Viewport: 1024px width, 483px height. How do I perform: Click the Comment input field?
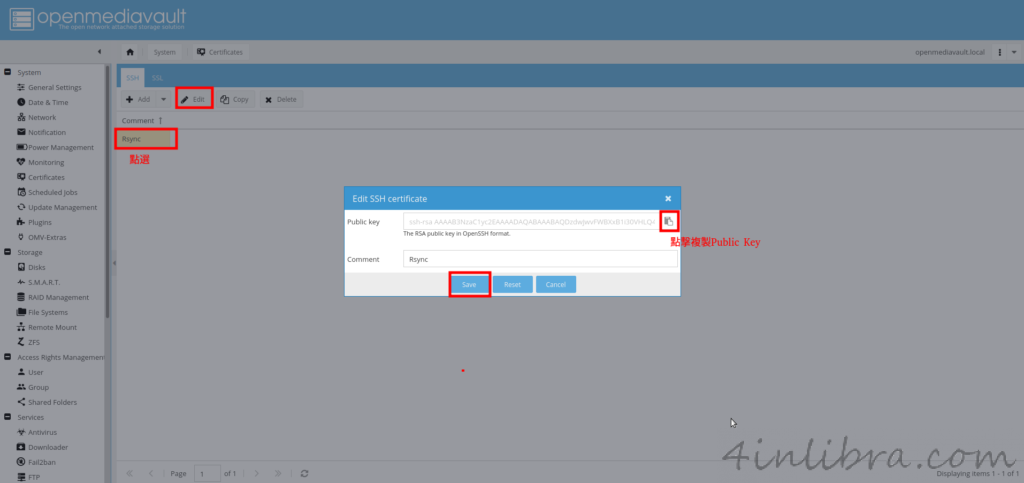[540, 259]
